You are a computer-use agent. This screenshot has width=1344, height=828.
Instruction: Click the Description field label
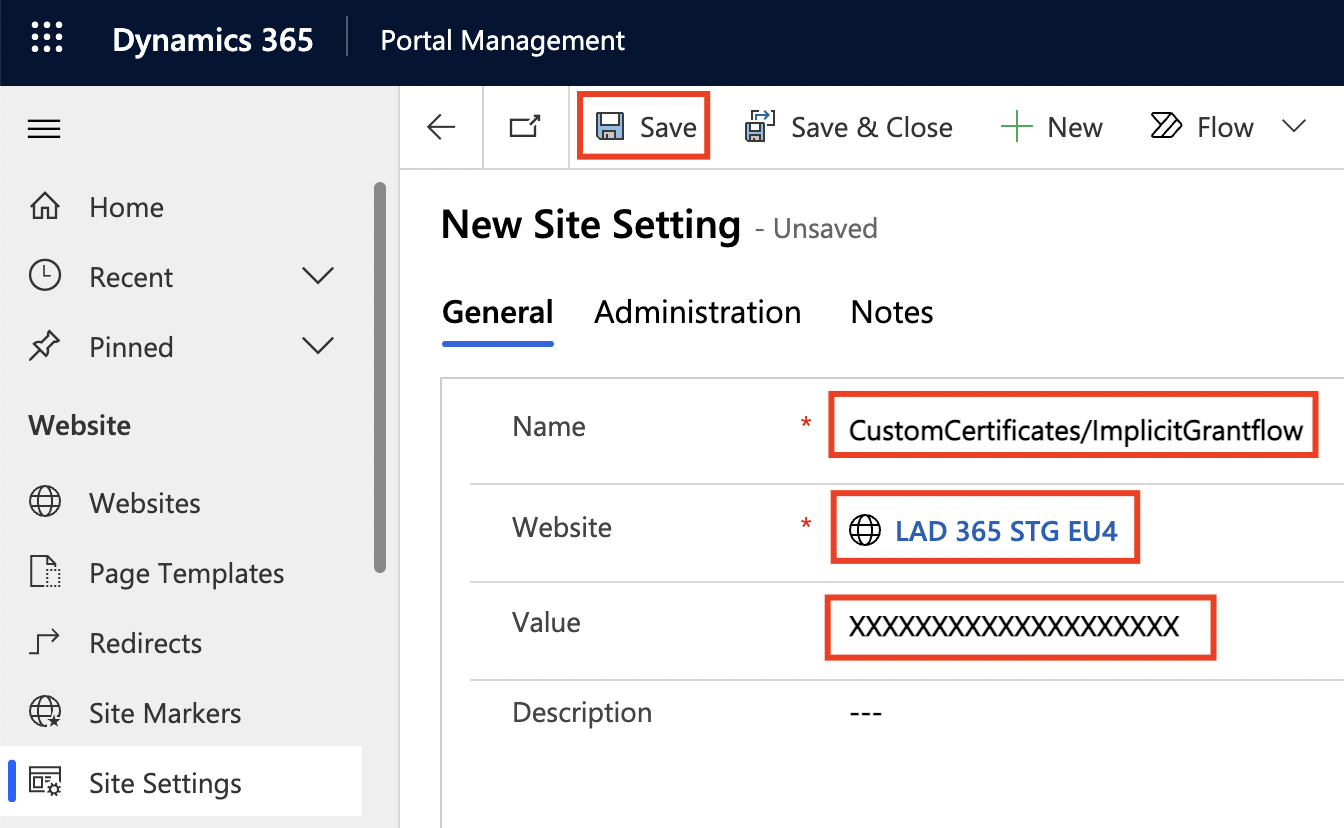[x=582, y=713]
